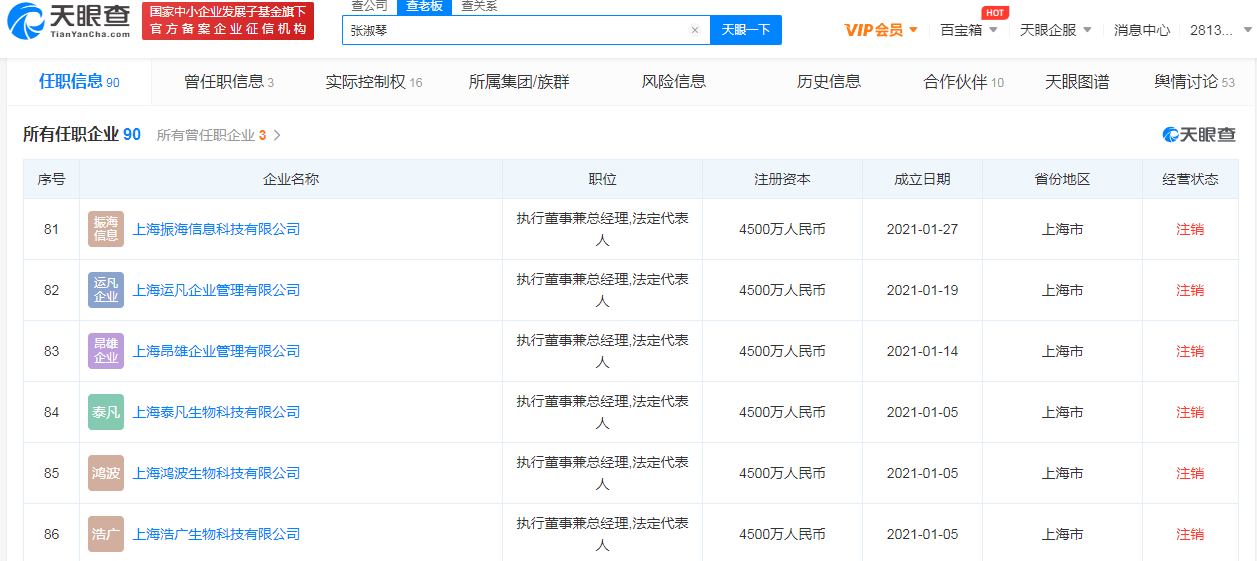The image size is (1257, 561).
Task: Click the 振海信息 company logo icon
Action: point(106,229)
